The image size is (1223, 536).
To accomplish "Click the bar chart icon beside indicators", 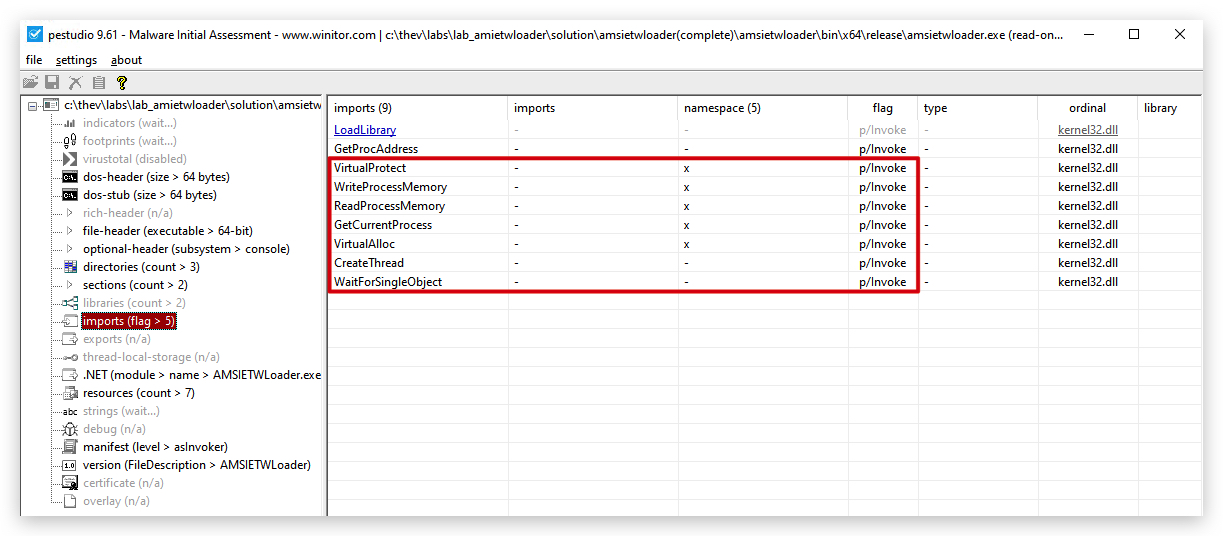I will tap(70, 123).
